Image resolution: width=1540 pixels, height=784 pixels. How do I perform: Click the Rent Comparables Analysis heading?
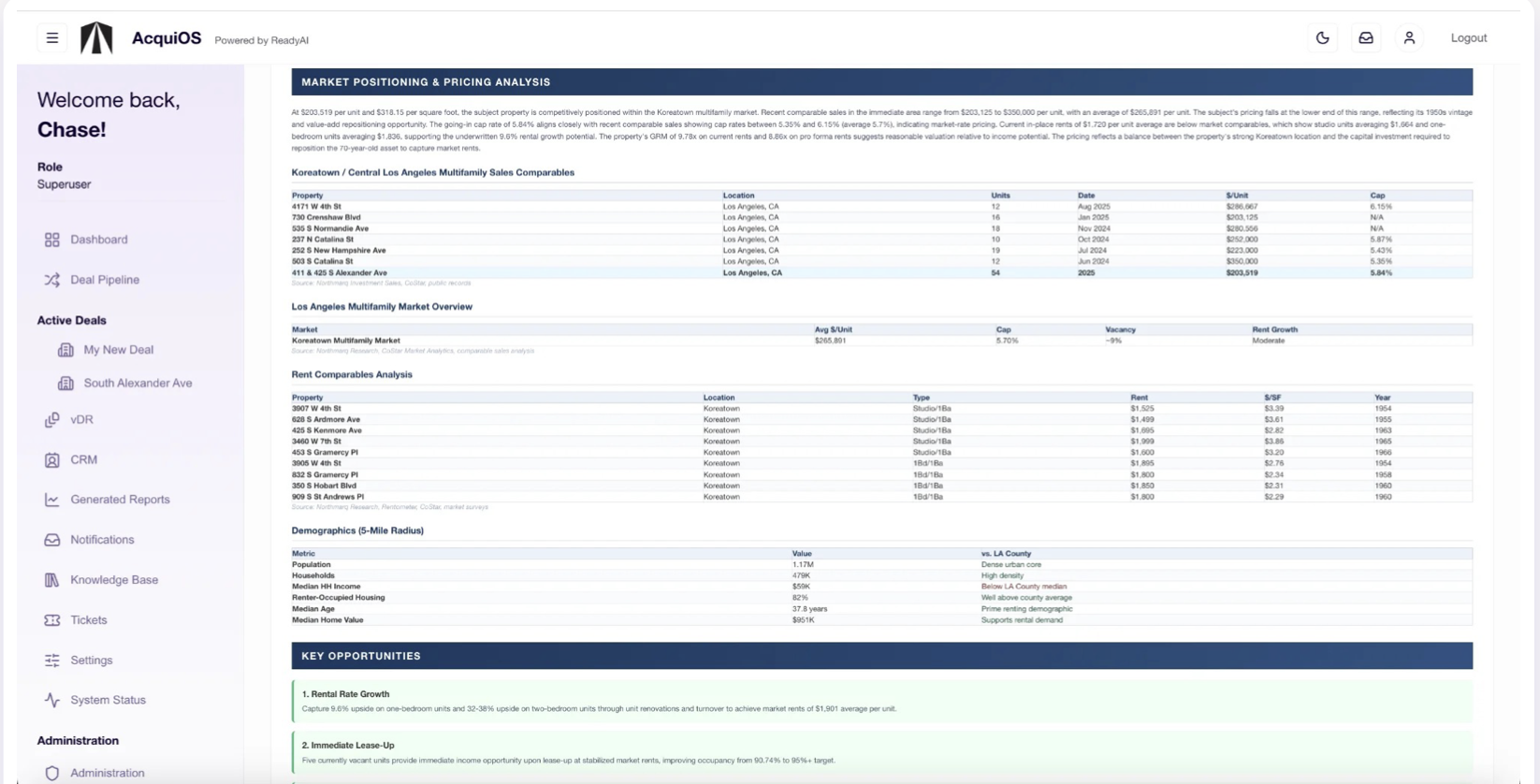pos(352,374)
